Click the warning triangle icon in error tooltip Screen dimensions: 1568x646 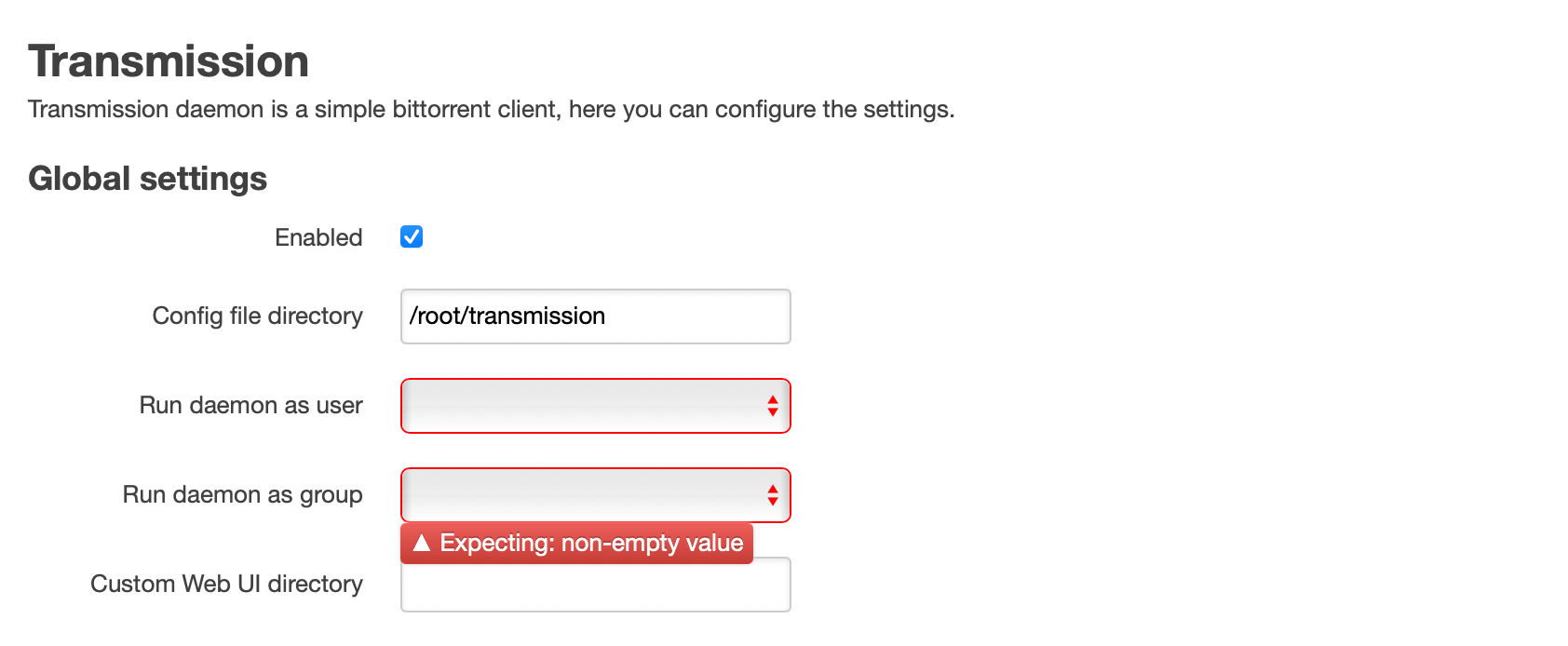[x=422, y=543]
